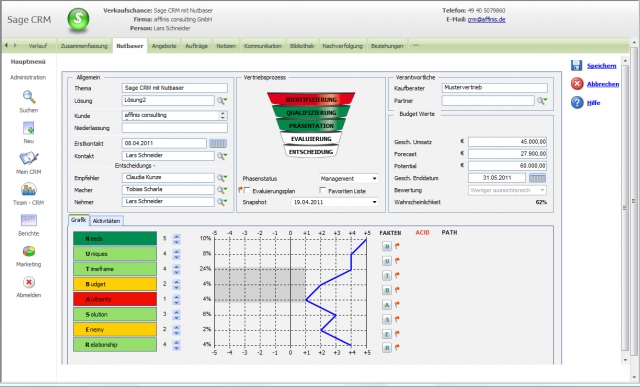Switch to the Verlauf tab
The height and width of the screenshot is (387, 640).
coord(38,46)
